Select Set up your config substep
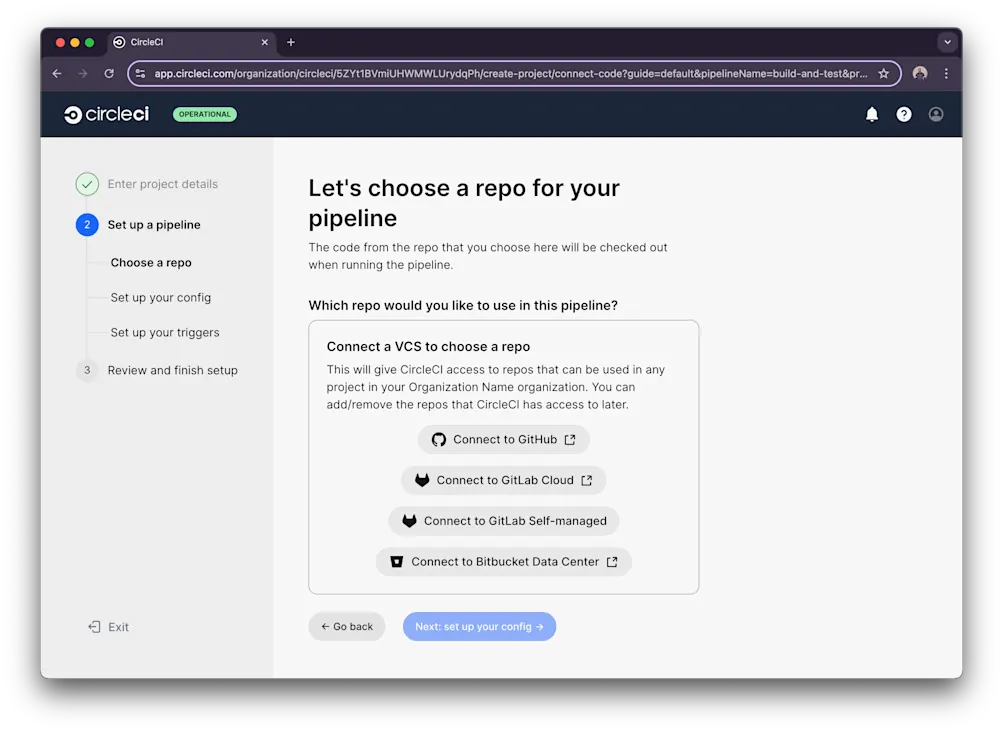Image resolution: width=1003 pixels, height=732 pixels. click(x=161, y=298)
